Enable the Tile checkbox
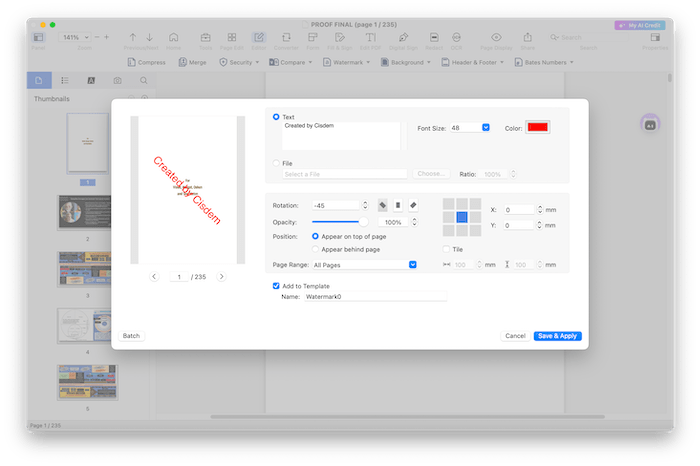 tap(446, 249)
